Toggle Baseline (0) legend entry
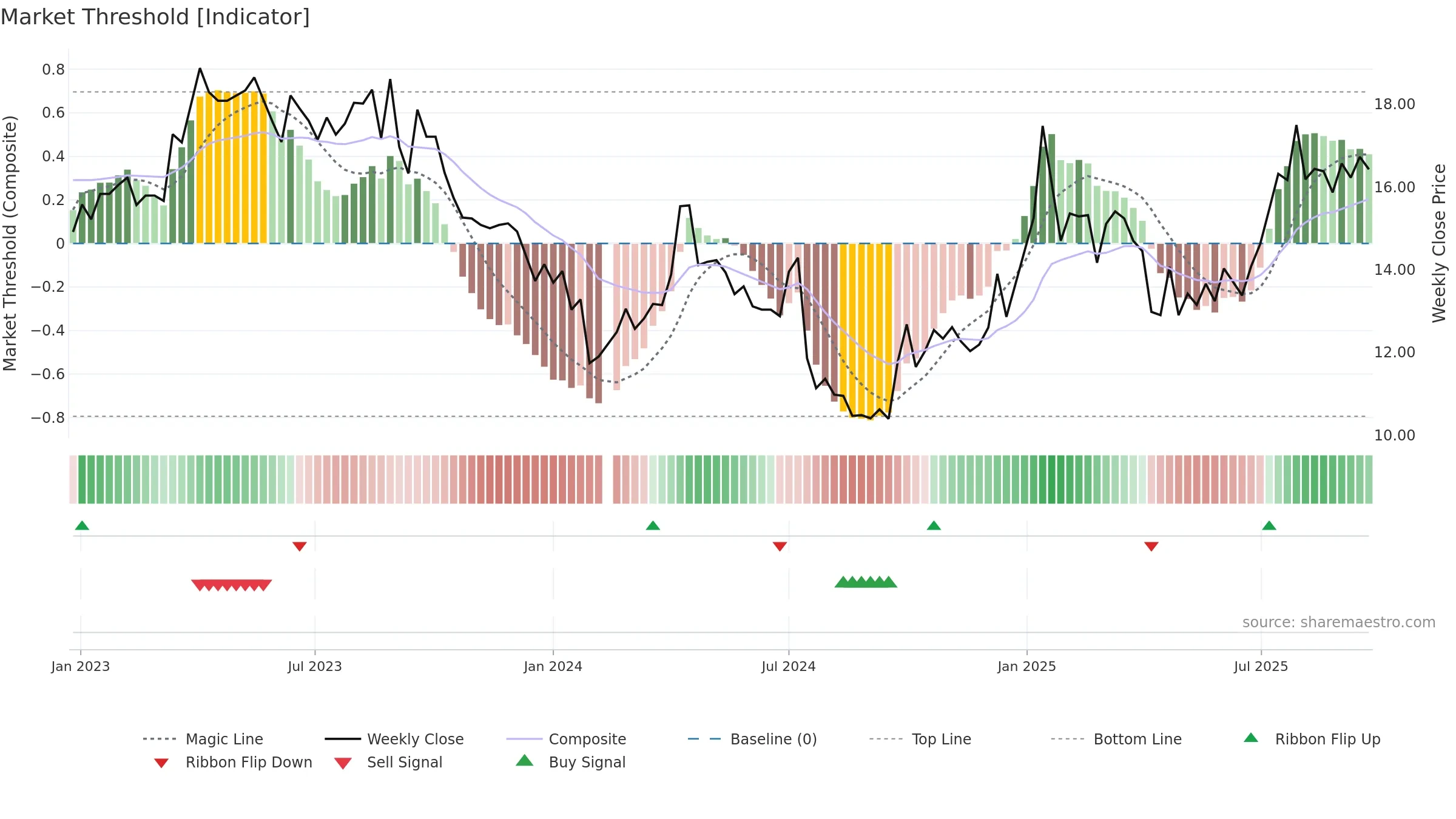Viewport: 1456px width, 819px height. [x=752, y=739]
